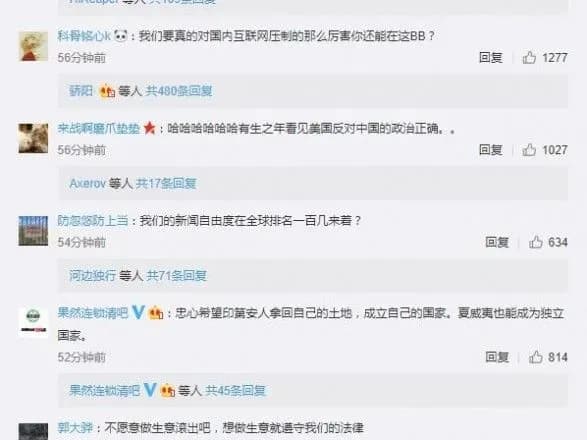Click thumbs-up icon beside 1027
Image resolution: width=587 pixels, height=440 pixels.
pos(529,150)
